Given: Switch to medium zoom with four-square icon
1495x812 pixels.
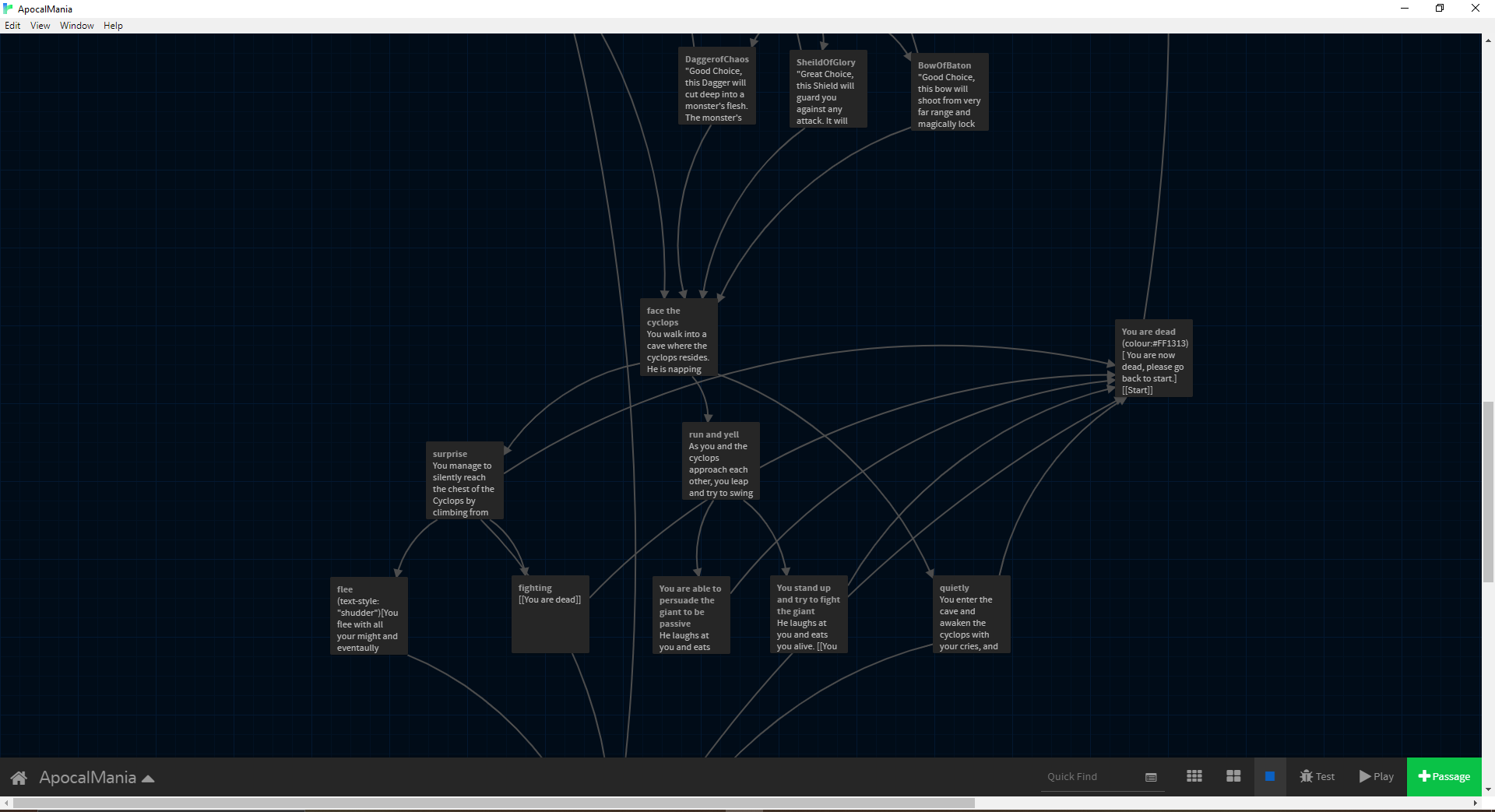Looking at the screenshot, I should (1233, 776).
